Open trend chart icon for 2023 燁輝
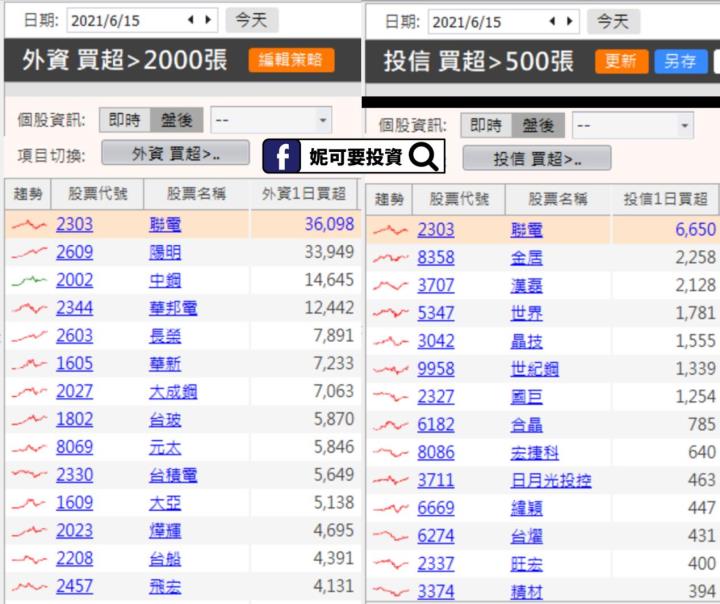This screenshot has width=720, height=604. click(x=28, y=531)
